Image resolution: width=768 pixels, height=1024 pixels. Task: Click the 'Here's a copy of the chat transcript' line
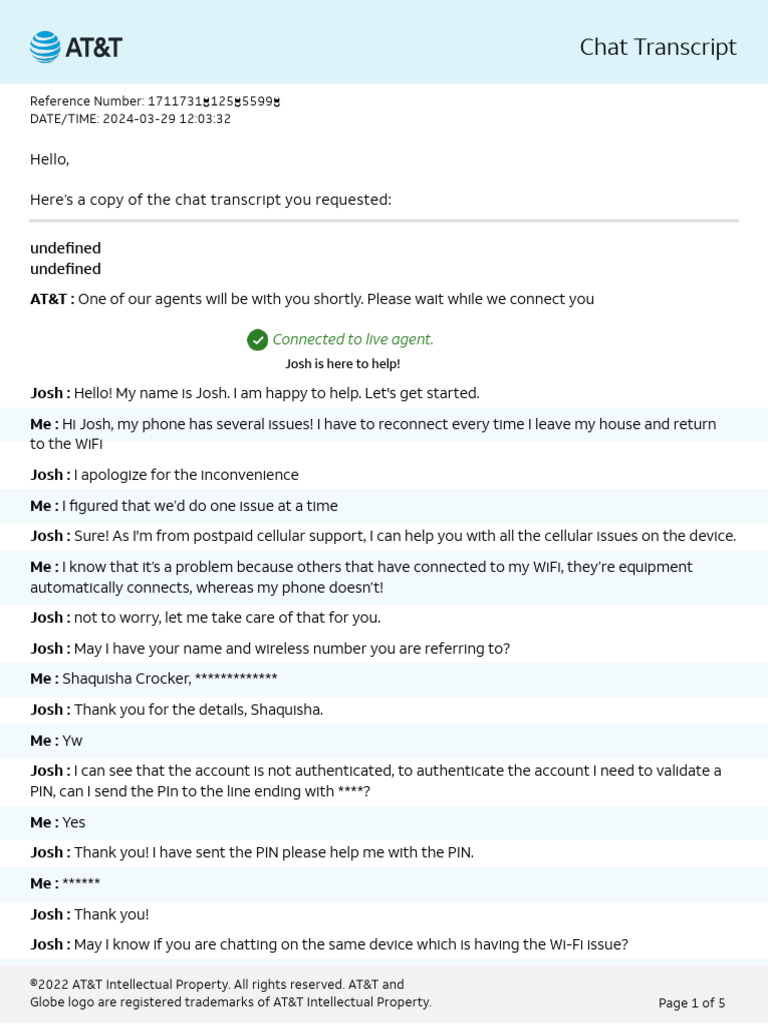tap(210, 200)
